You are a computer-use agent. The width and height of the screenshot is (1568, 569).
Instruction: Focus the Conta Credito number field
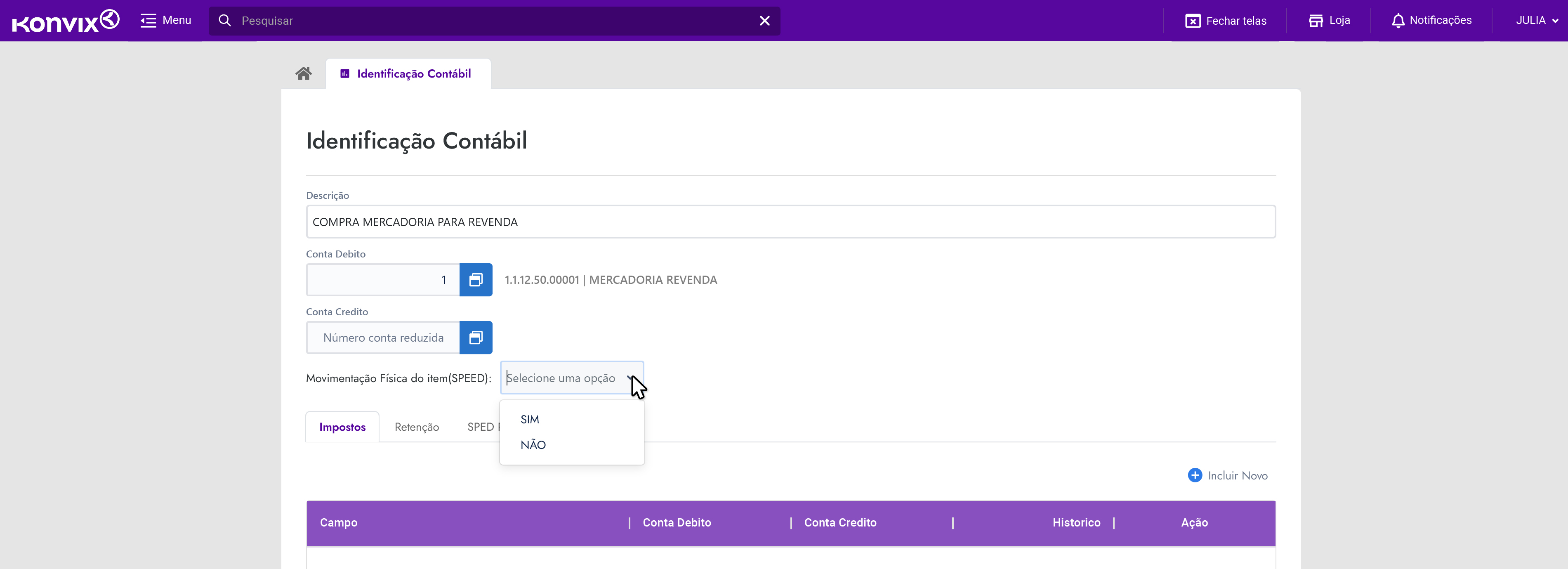coord(383,338)
